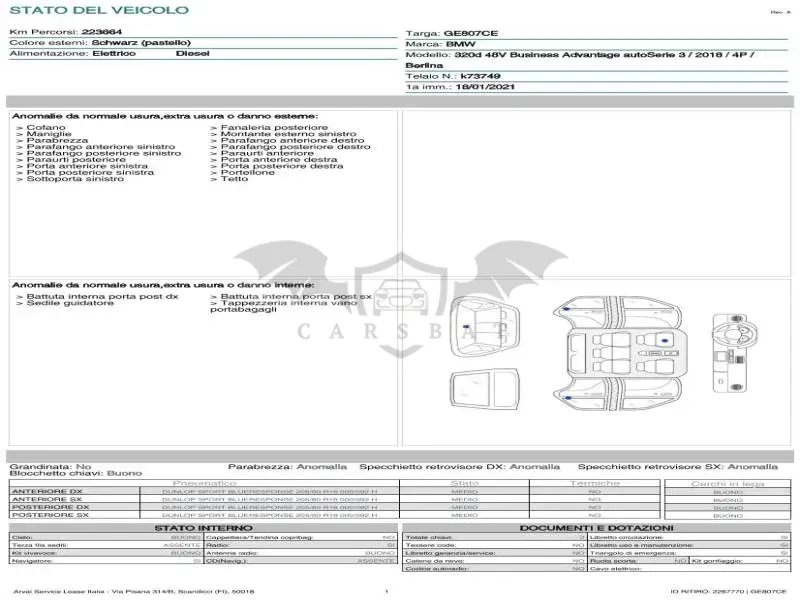The image size is (800, 600).
Task: Click 'Porta posteriore destra' entry
Action: [282, 166]
